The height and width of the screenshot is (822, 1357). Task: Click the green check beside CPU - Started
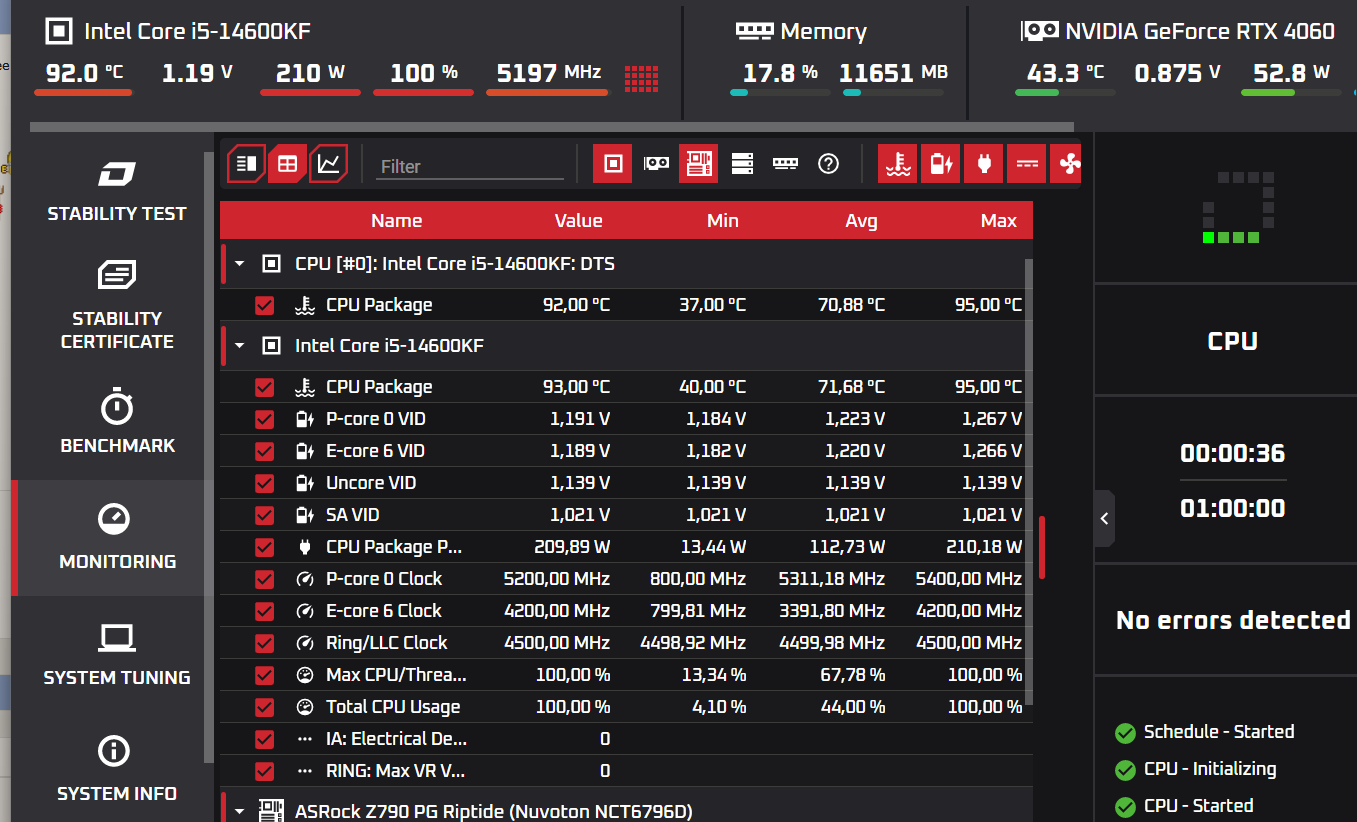[1125, 806]
